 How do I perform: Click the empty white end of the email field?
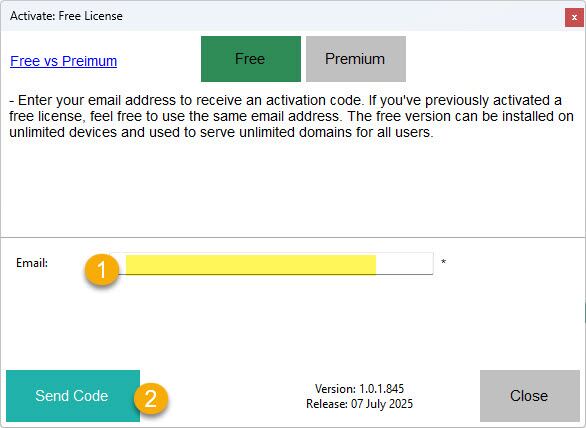click(x=404, y=264)
